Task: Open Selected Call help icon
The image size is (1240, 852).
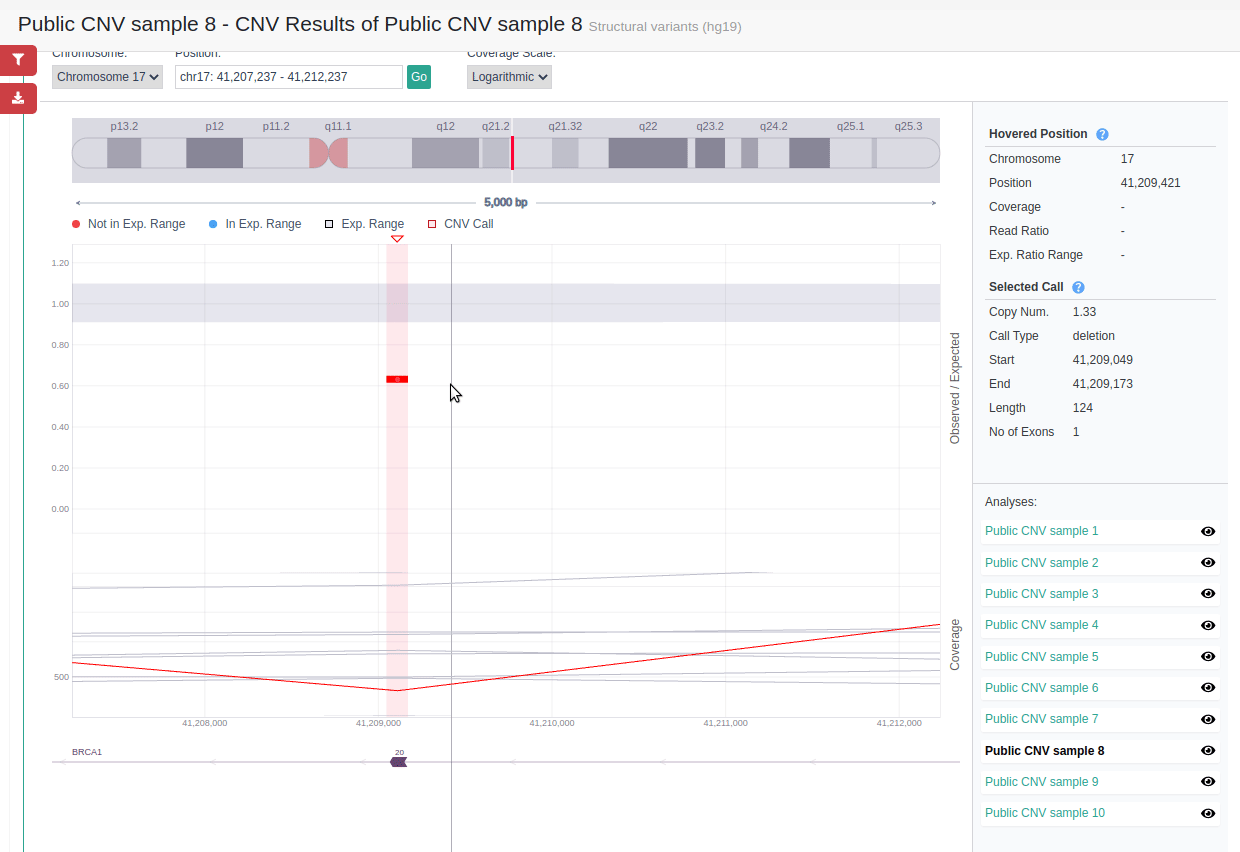Action: (1078, 287)
